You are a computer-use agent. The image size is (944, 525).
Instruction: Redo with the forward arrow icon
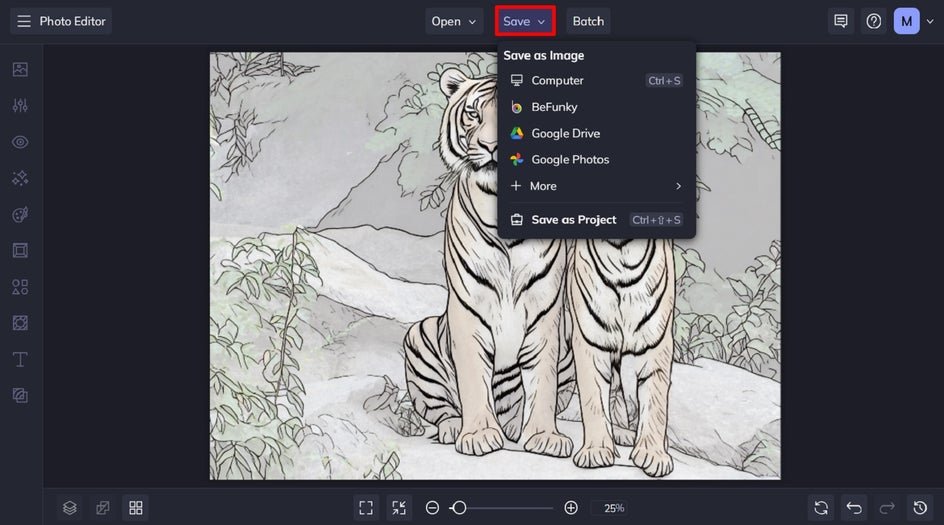click(887, 508)
